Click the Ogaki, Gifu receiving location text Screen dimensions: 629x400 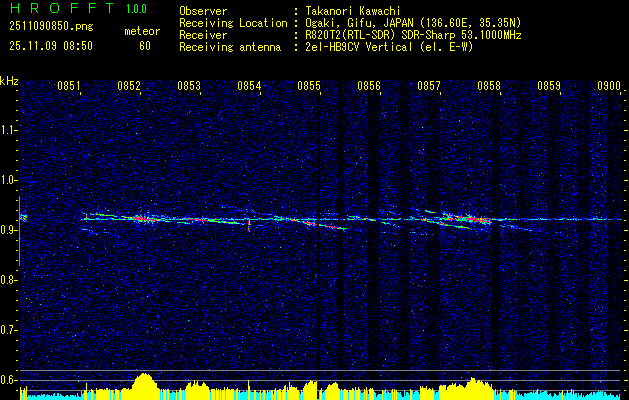point(413,23)
